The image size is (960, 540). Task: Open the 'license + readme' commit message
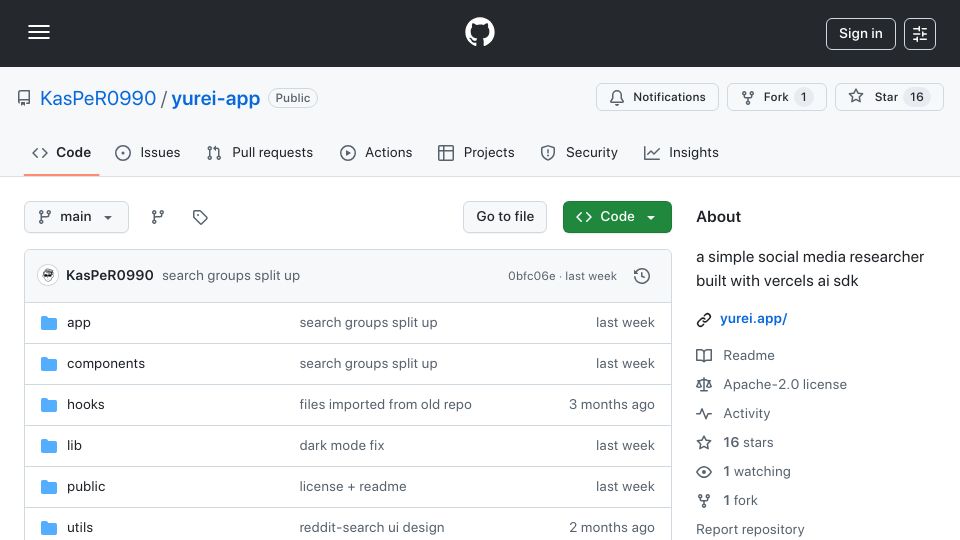(x=353, y=487)
